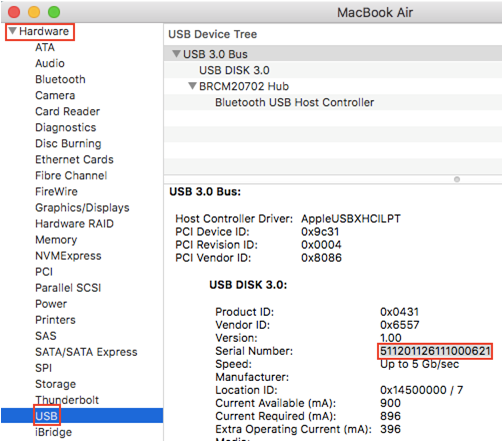Click the Vendor ID value 0x6557
This screenshot has width=503, height=442.
pyautogui.click(x=400, y=325)
